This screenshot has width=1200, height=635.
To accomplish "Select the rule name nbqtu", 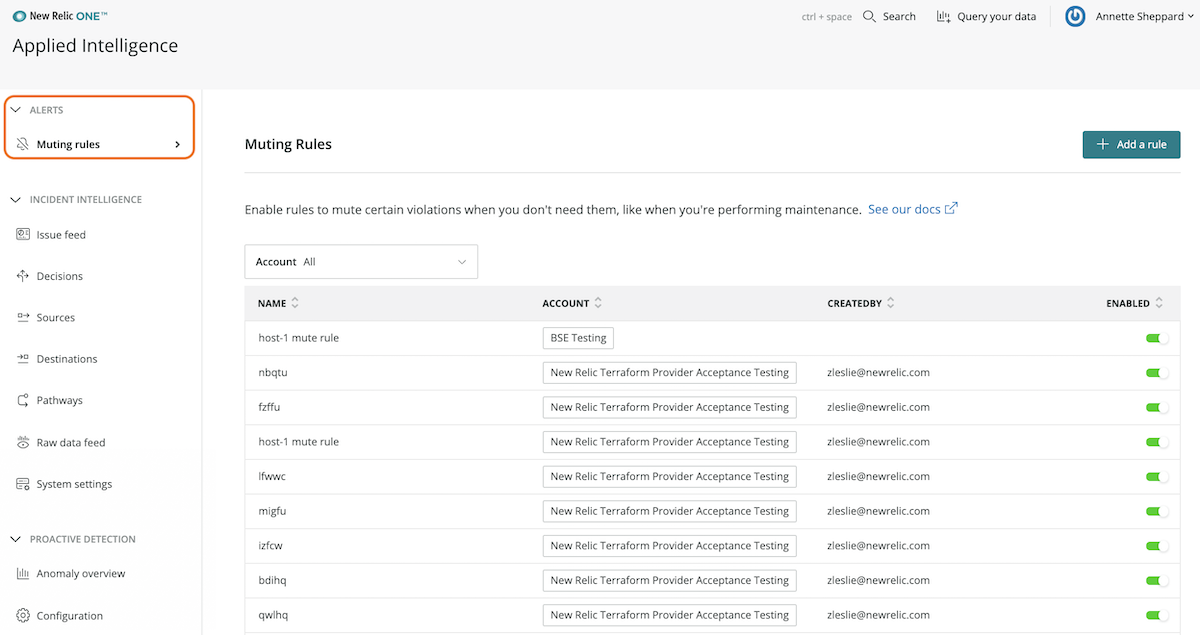I will tap(273, 373).
